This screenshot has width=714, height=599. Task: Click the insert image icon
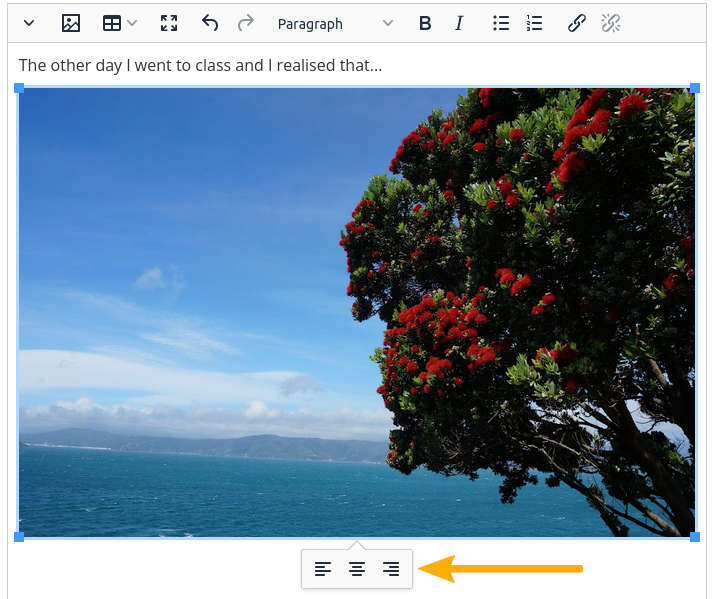70,23
